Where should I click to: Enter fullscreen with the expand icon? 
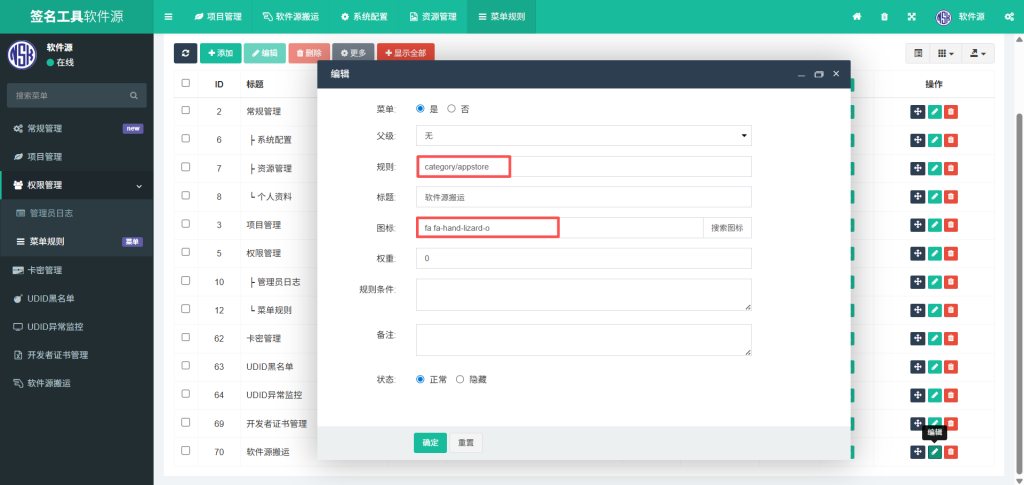pos(911,17)
